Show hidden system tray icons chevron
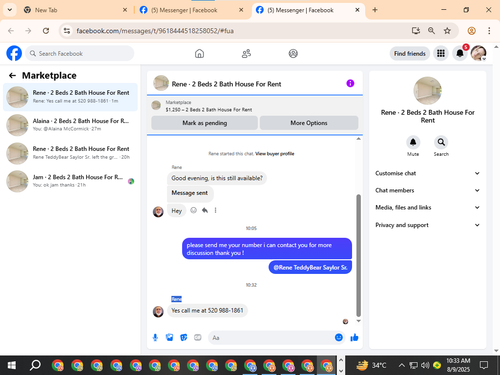The width and height of the screenshot is (500, 375). point(402,366)
